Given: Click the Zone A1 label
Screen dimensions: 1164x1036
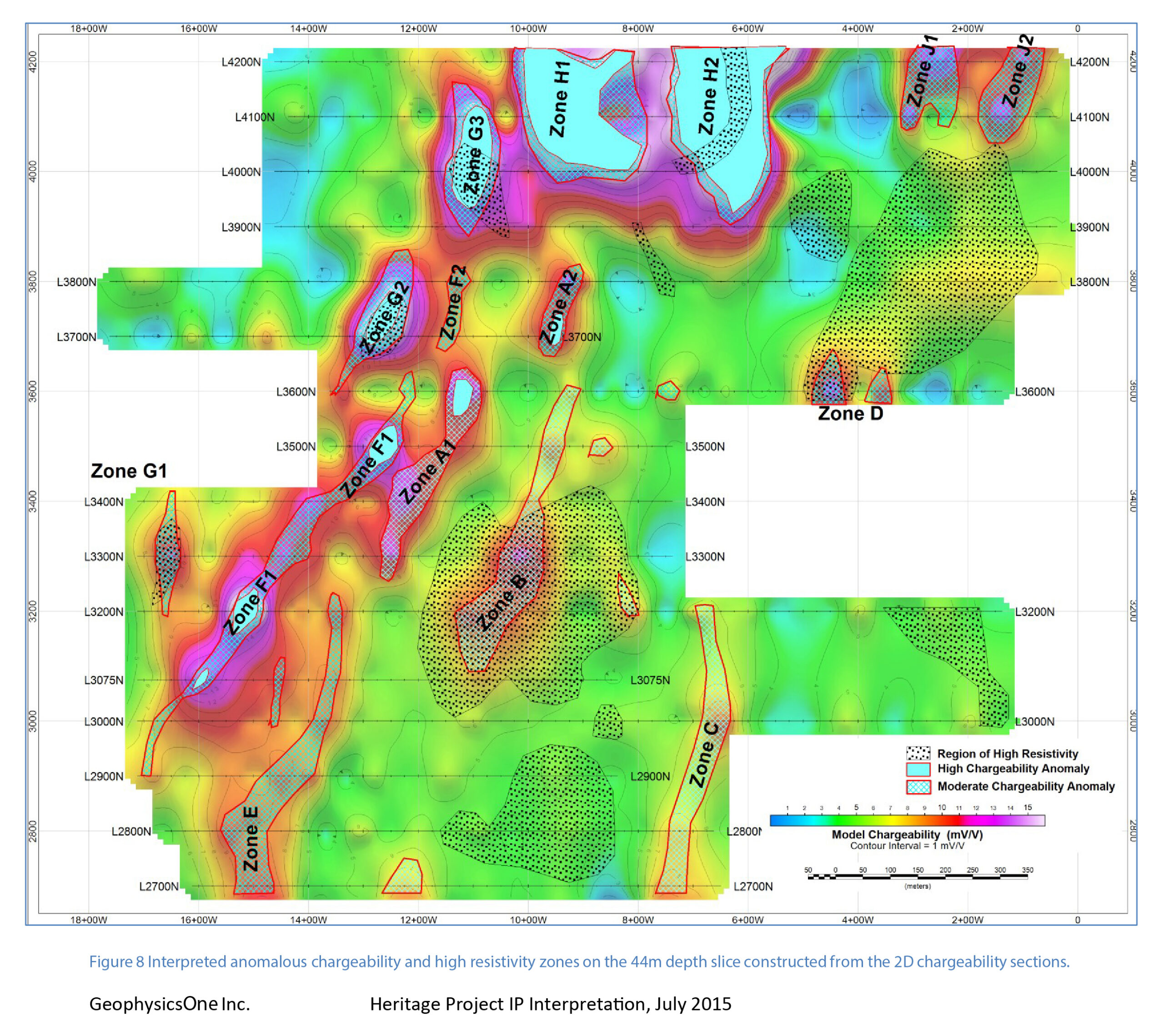Looking at the screenshot, I should [x=426, y=472].
